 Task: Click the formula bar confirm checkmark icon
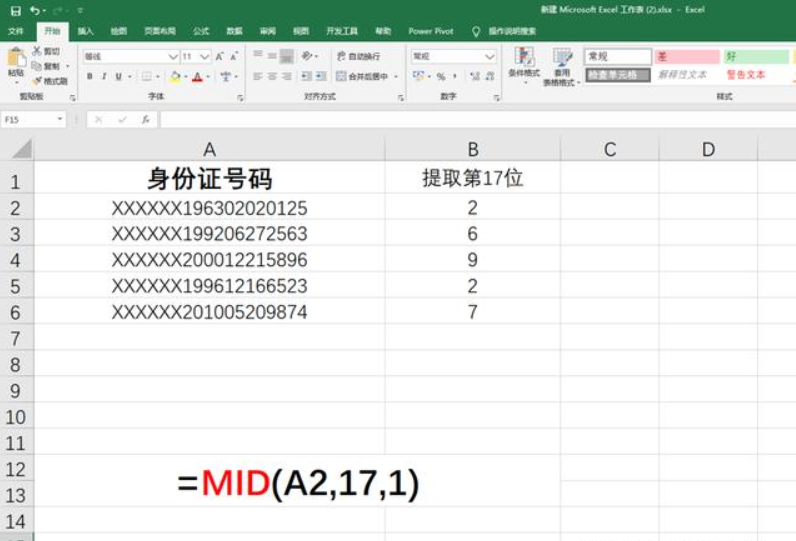tap(122, 120)
